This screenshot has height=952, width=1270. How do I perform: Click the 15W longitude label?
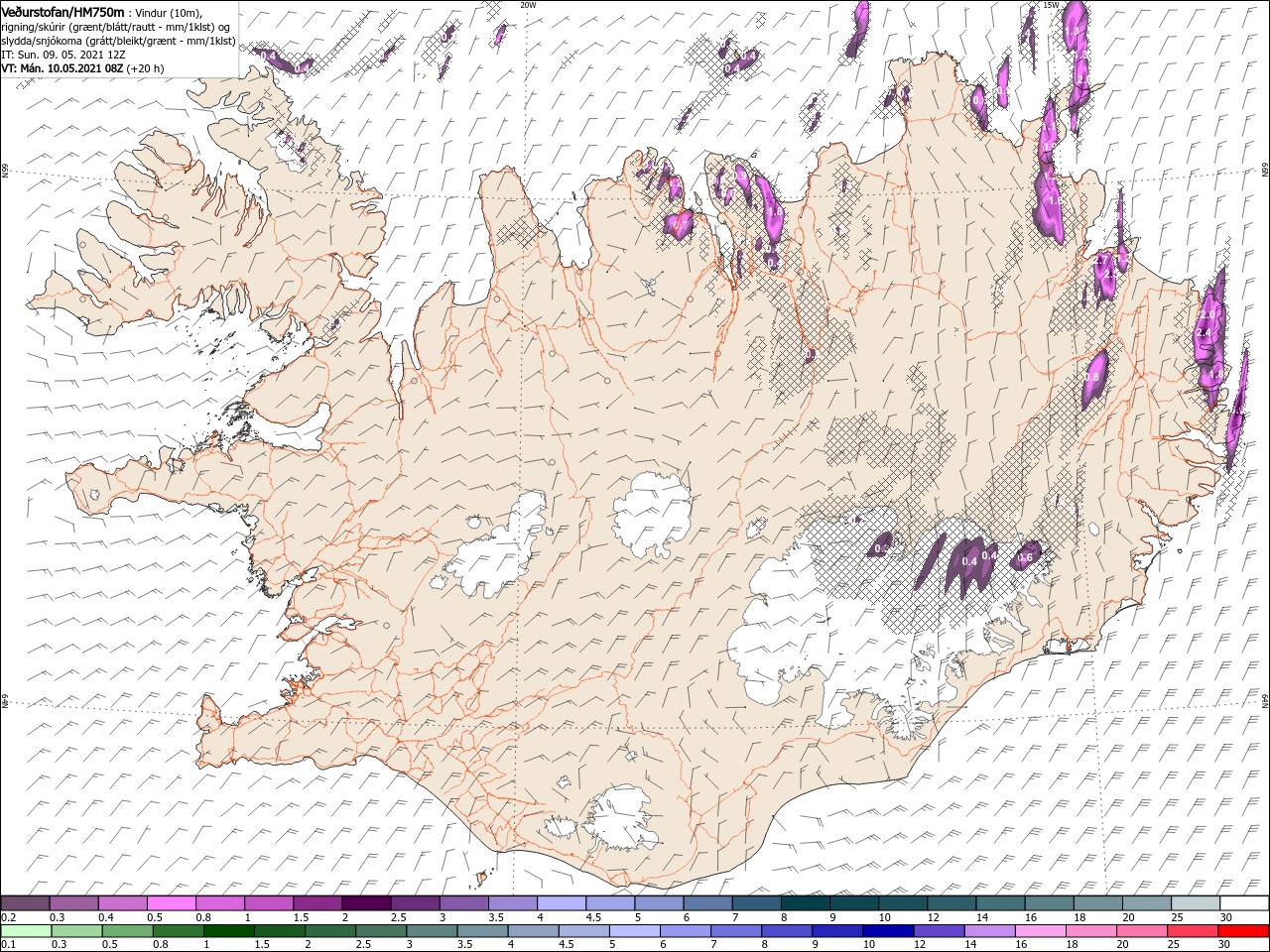coord(1052,5)
